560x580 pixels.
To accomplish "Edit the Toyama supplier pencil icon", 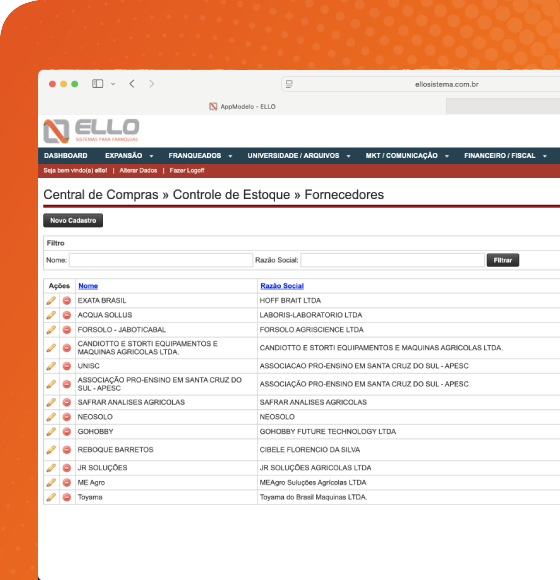I will pyautogui.click(x=51, y=497).
